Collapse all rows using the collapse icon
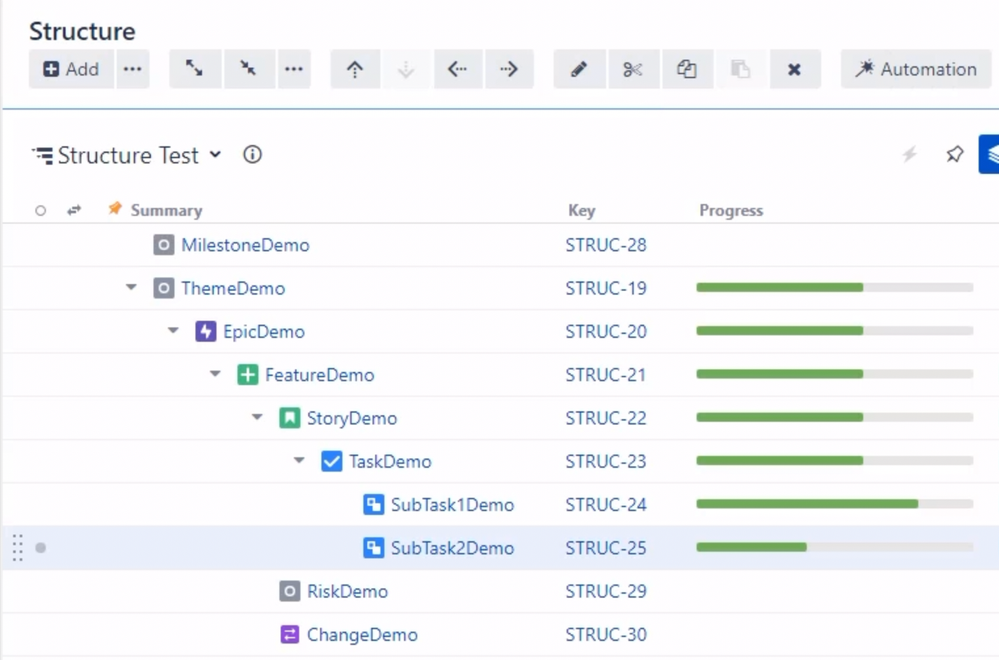Image resolution: width=999 pixels, height=660 pixels. [x=248, y=69]
